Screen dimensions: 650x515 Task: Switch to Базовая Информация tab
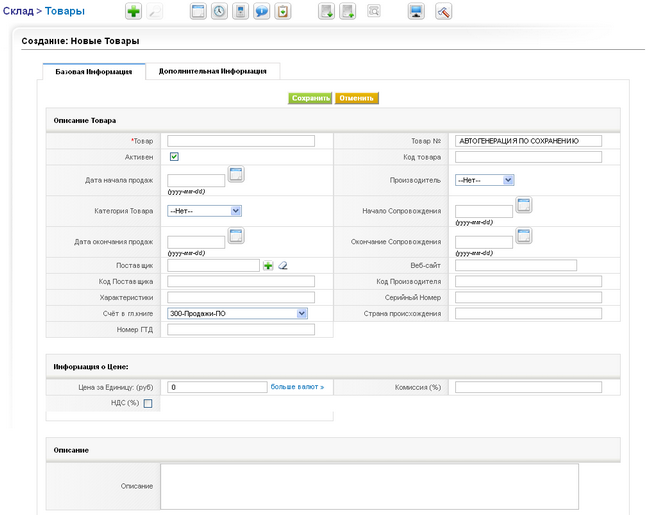tap(94, 71)
